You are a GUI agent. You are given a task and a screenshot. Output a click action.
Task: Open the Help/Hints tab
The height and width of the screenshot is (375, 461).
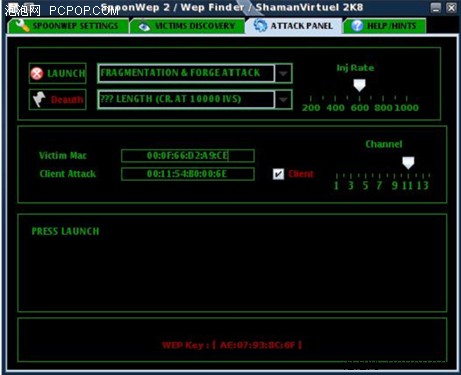(x=384, y=26)
